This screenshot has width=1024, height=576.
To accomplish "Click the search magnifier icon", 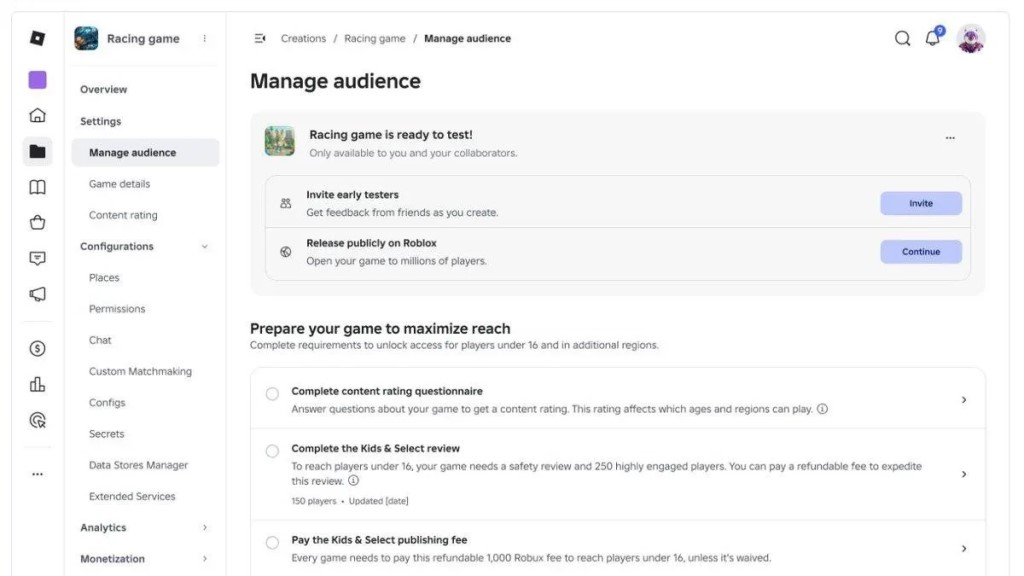I will [902, 39].
